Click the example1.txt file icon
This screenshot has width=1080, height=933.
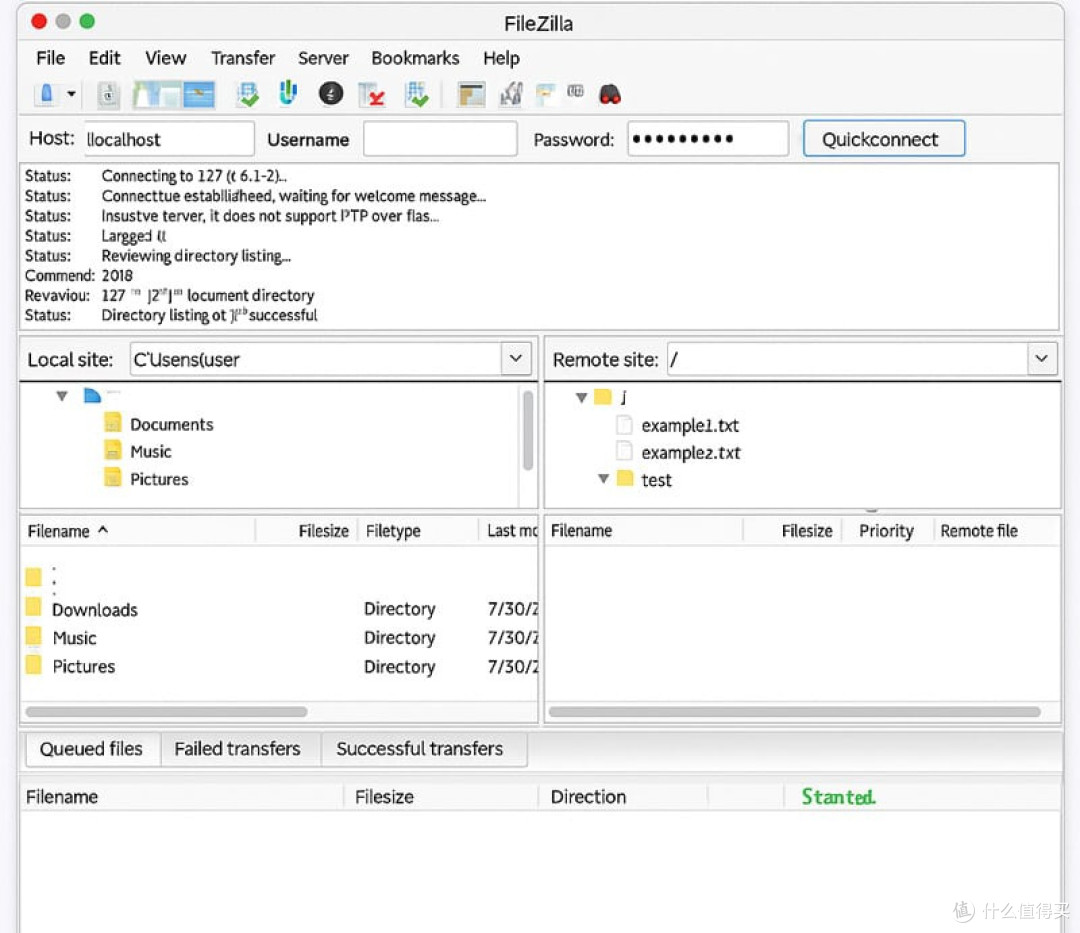coord(624,424)
